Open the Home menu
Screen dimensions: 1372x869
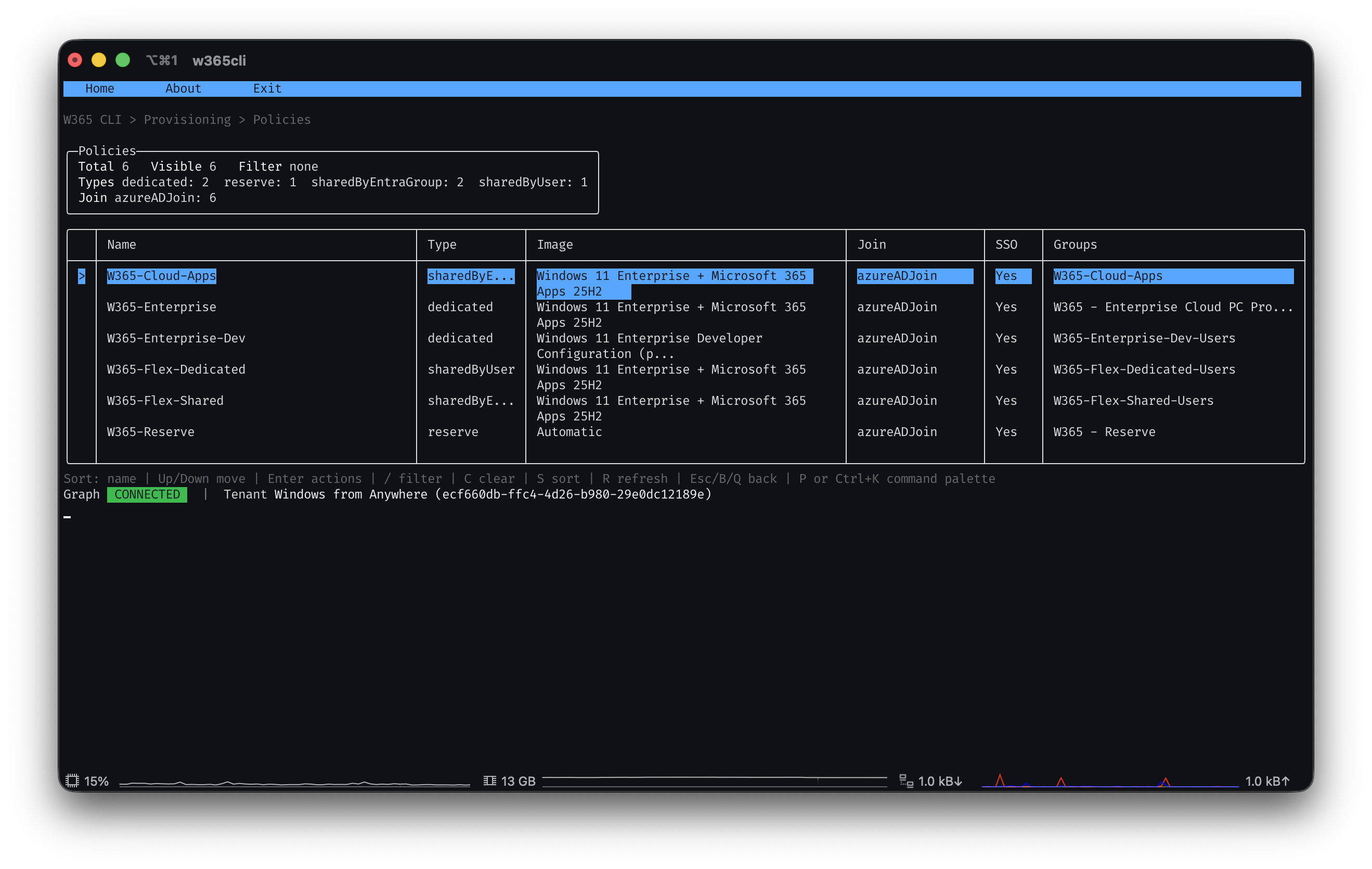pos(100,88)
